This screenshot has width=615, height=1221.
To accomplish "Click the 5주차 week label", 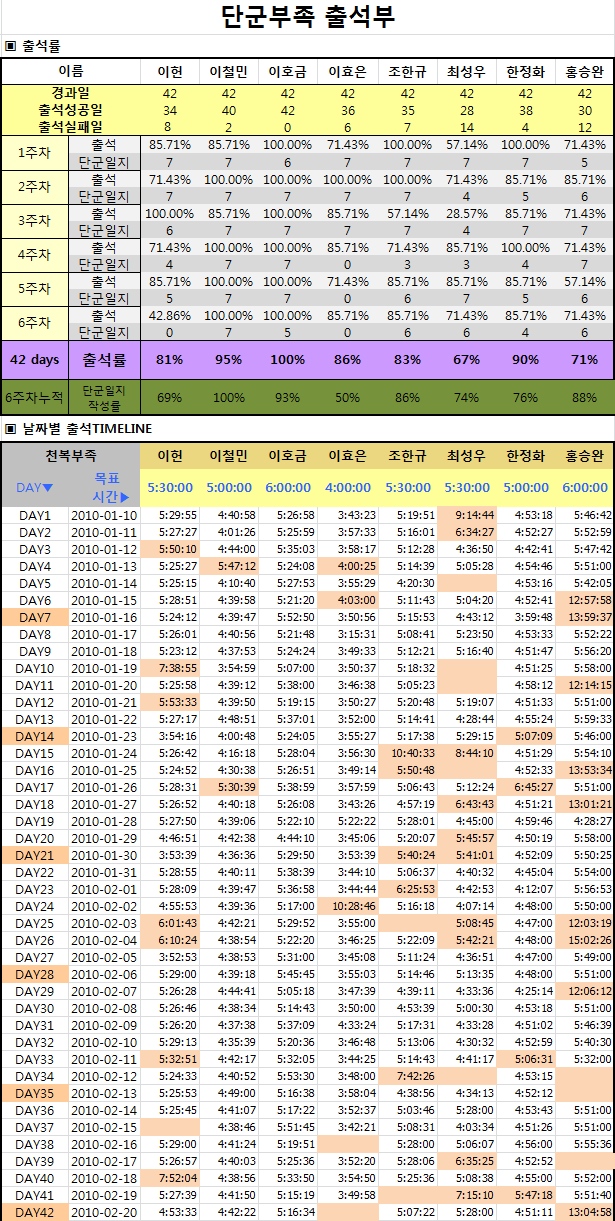I will point(34,289).
